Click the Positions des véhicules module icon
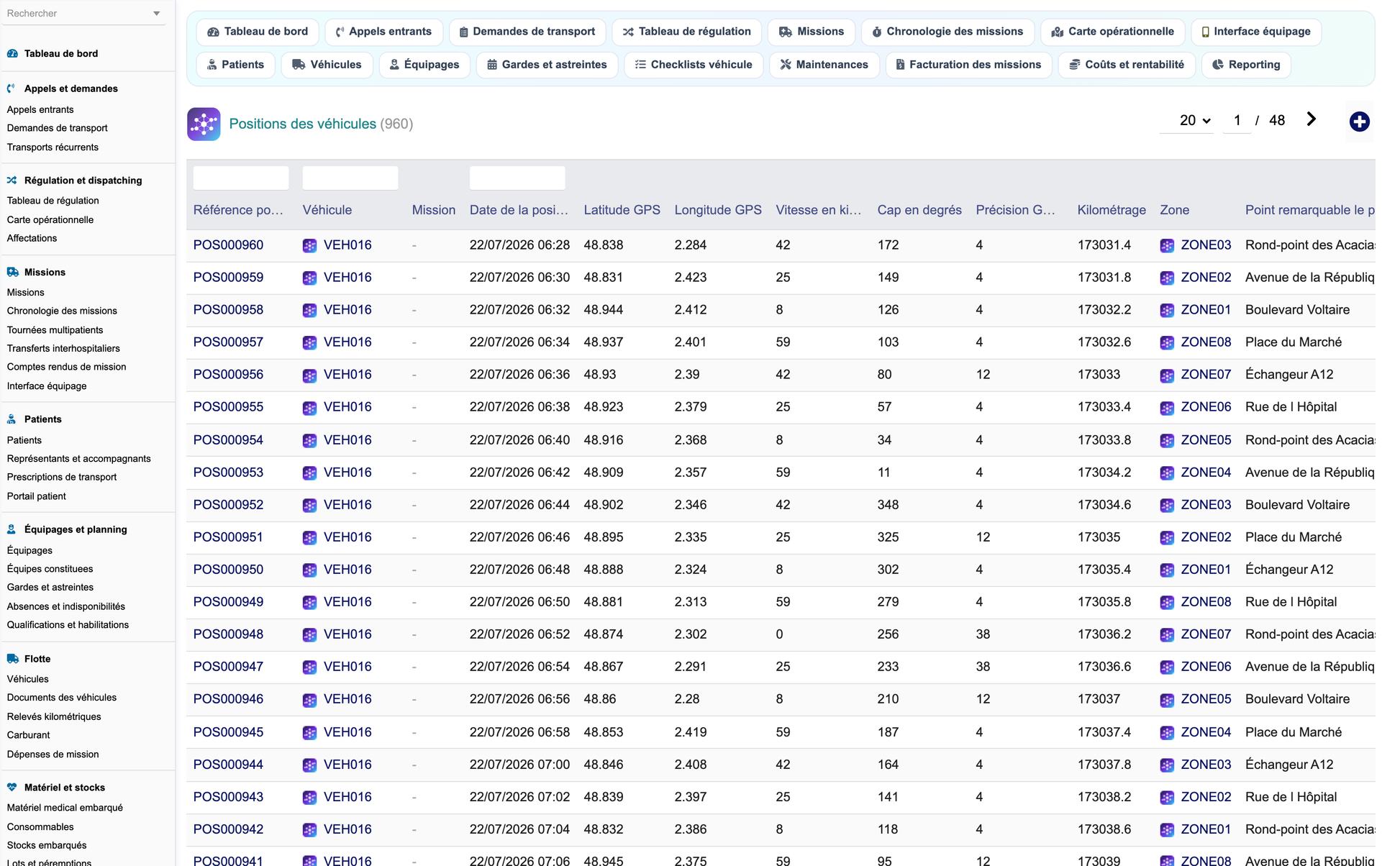 tap(204, 124)
